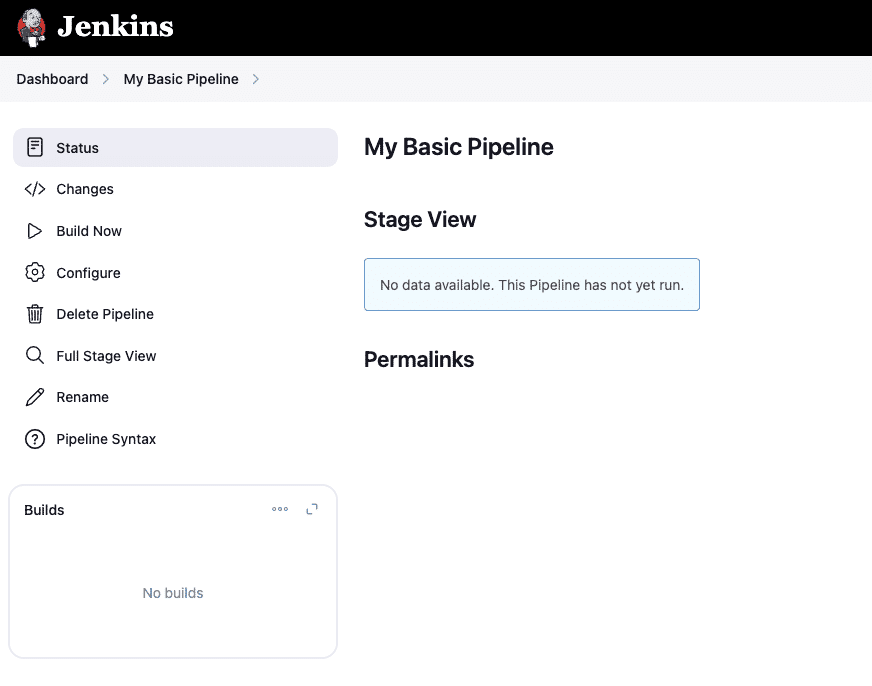Image resolution: width=872 pixels, height=686 pixels.
Task: Click the Builds panel heading
Action: [44, 510]
